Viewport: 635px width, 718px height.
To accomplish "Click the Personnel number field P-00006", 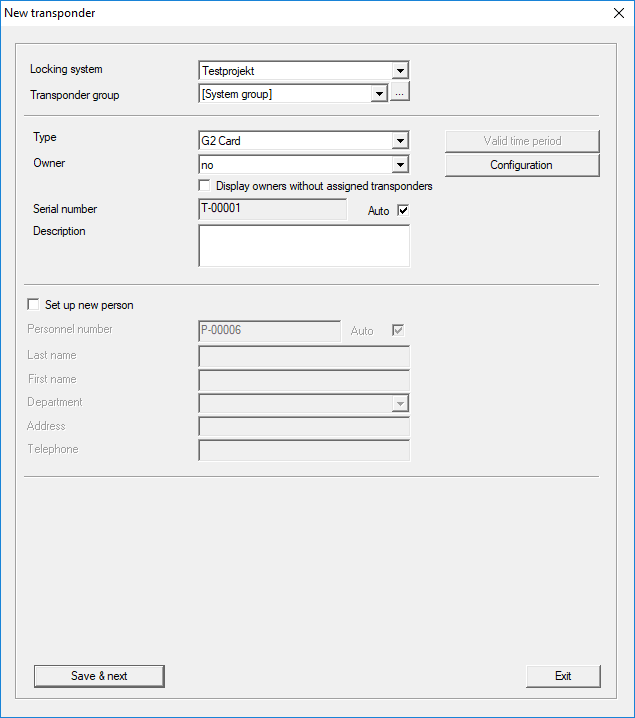I will point(270,331).
